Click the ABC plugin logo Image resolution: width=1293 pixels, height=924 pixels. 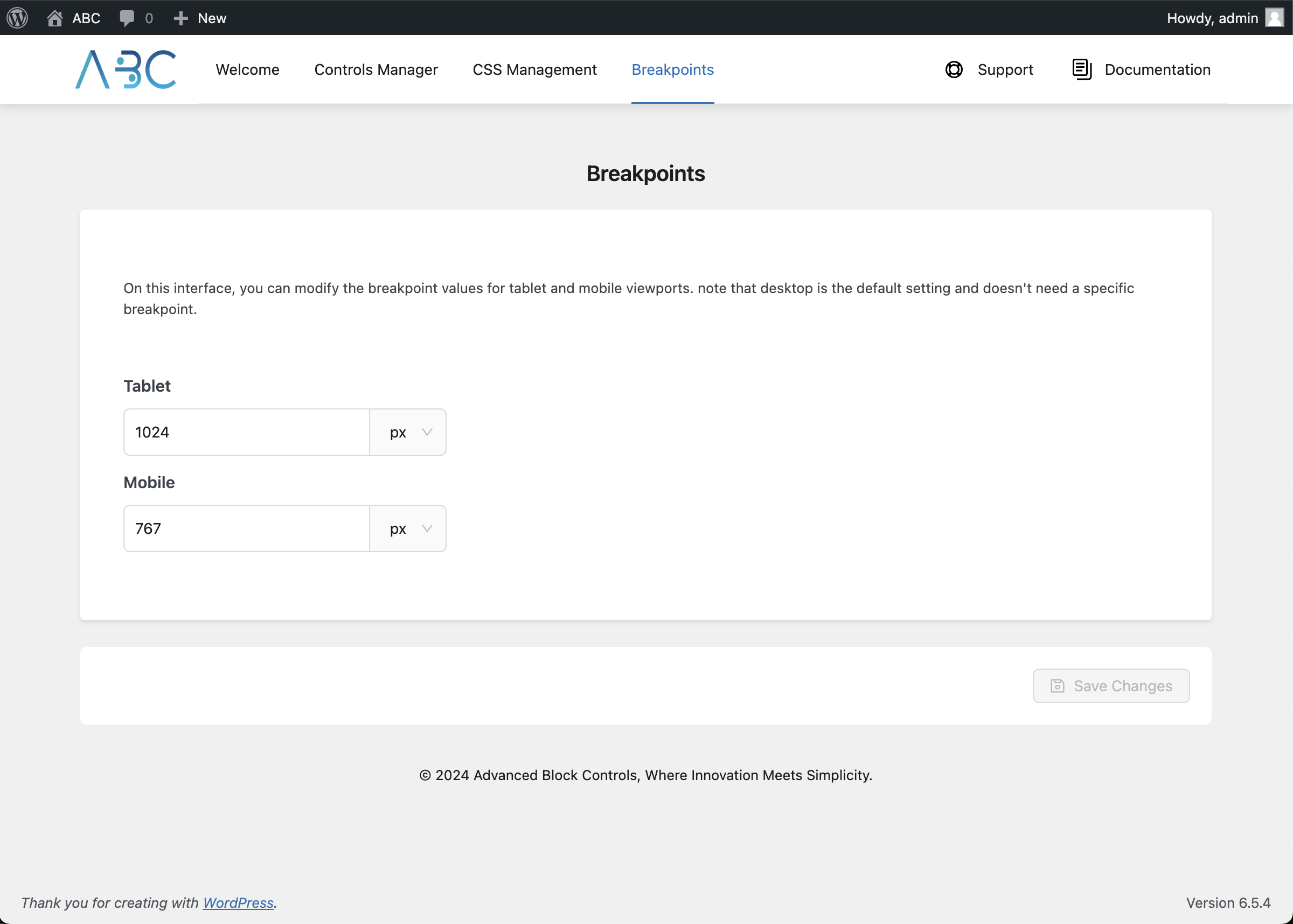(x=126, y=70)
